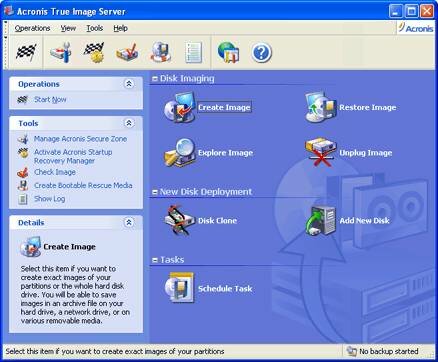This screenshot has height=362, width=438.
Task: Select the Schedule Task label
Action: tap(225, 288)
